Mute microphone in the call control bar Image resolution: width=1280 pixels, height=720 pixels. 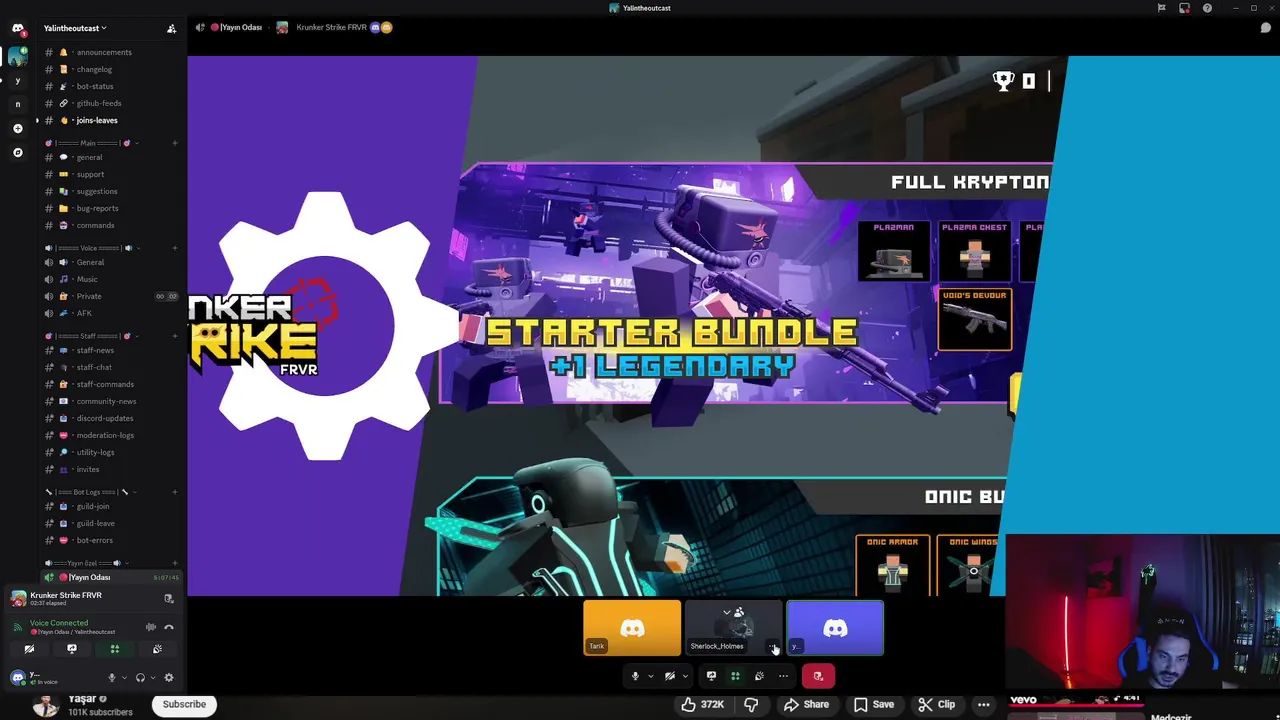pyautogui.click(x=635, y=676)
